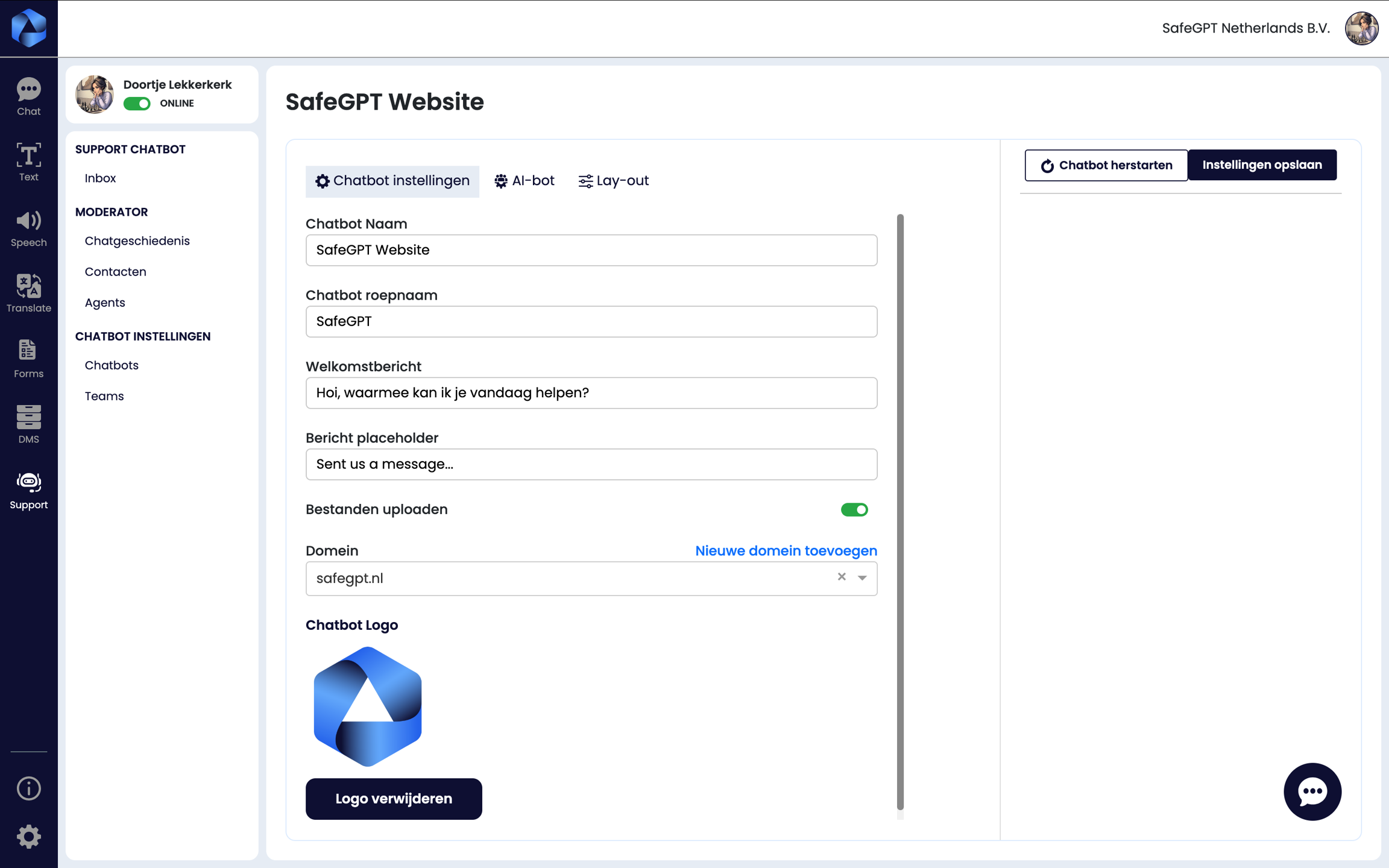This screenshot has height=868, width=1389.
Task: Click Instellingen opslaan button
Action: 1262,165
